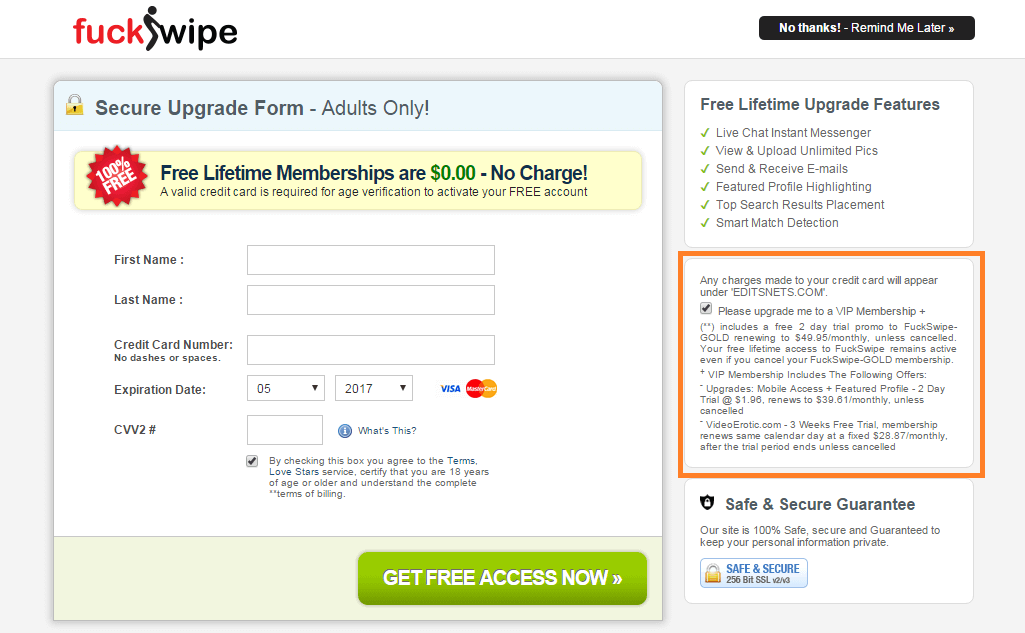
Task: Open the expiration year dropdown showing 2017
Action: (x=373, y=388)
